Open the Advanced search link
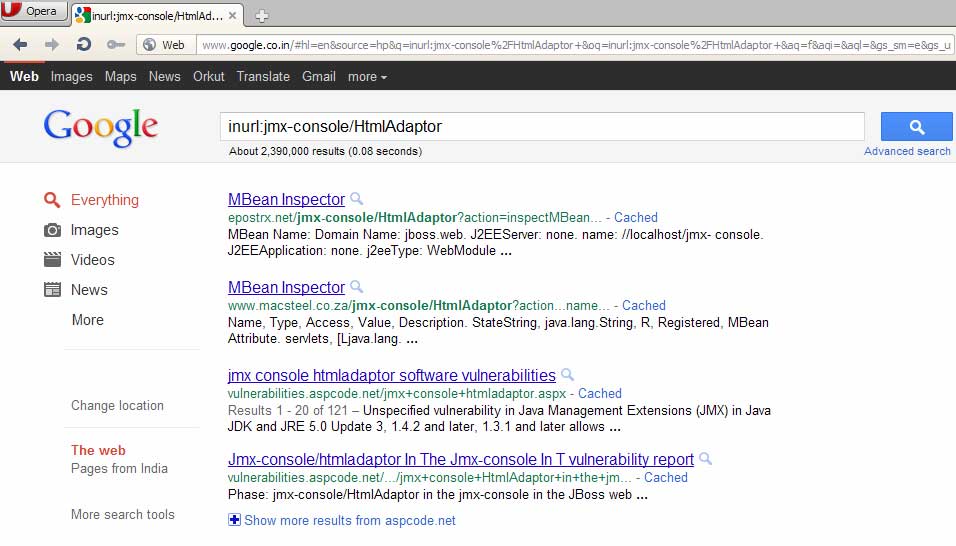This screenshot has width=956, height=546. click(x=907, y=151)
